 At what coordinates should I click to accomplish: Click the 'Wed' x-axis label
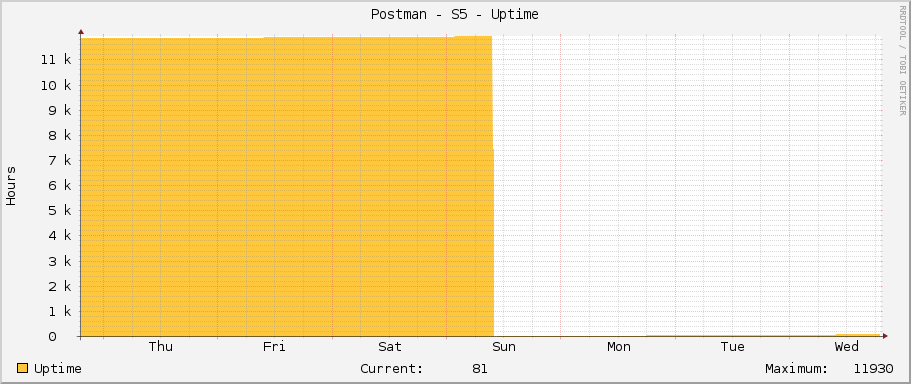coord(847,347)
